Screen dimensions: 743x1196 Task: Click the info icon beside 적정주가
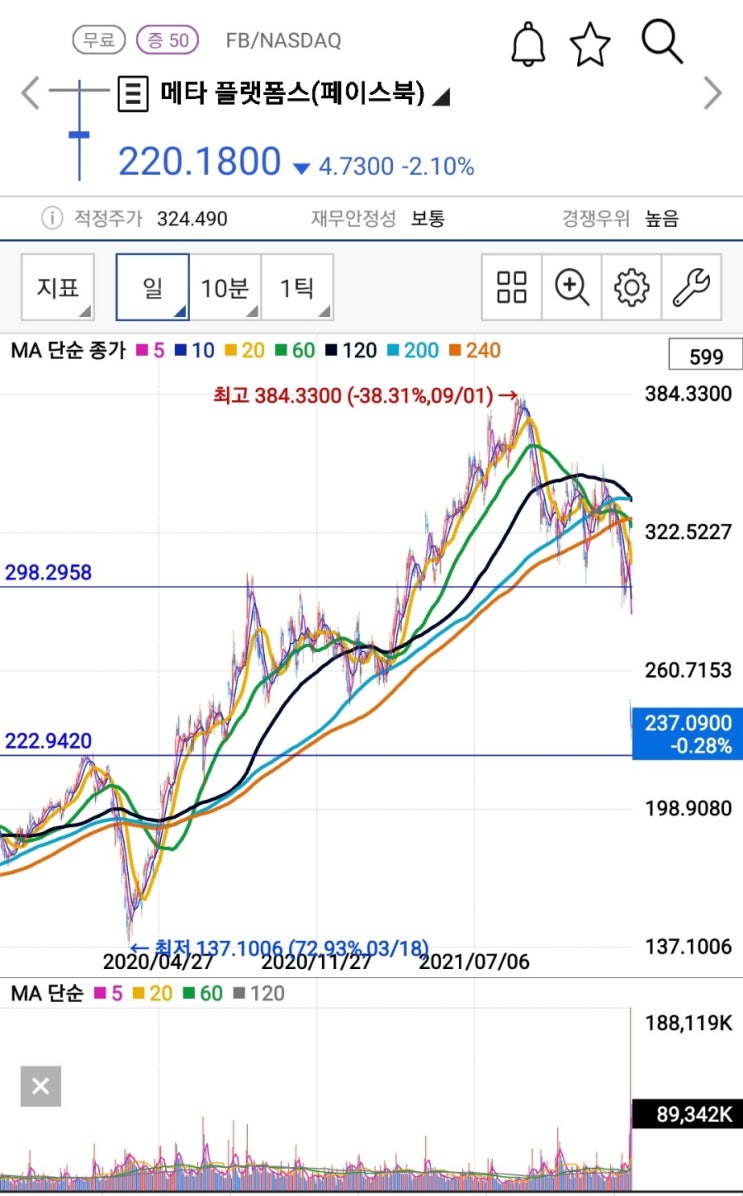click(51, 219)
